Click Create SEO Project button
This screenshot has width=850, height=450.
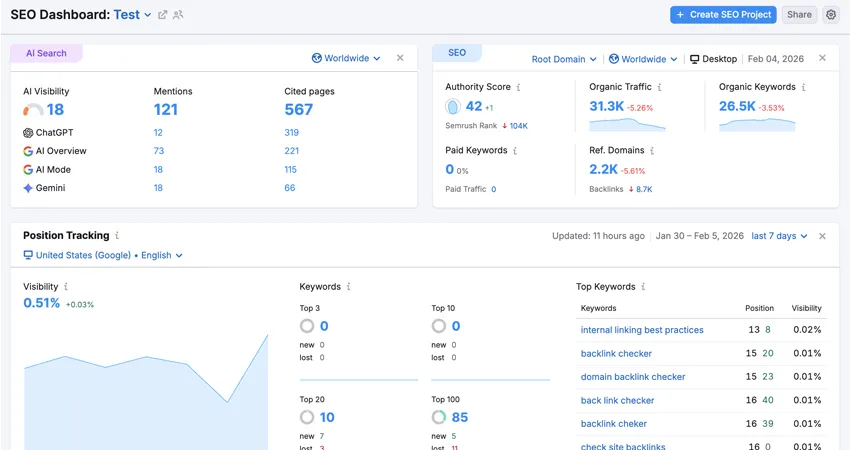[723, 15]
